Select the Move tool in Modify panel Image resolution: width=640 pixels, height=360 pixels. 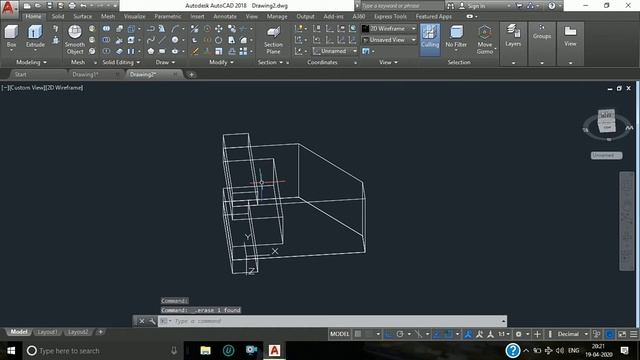pyautogui.click(x=219, y=29)
